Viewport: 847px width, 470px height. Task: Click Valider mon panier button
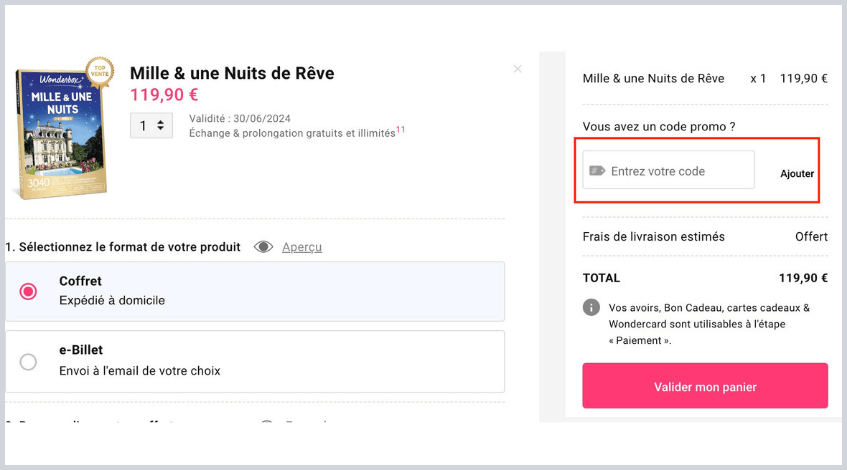pyautogui.click(x=705, y=386)
